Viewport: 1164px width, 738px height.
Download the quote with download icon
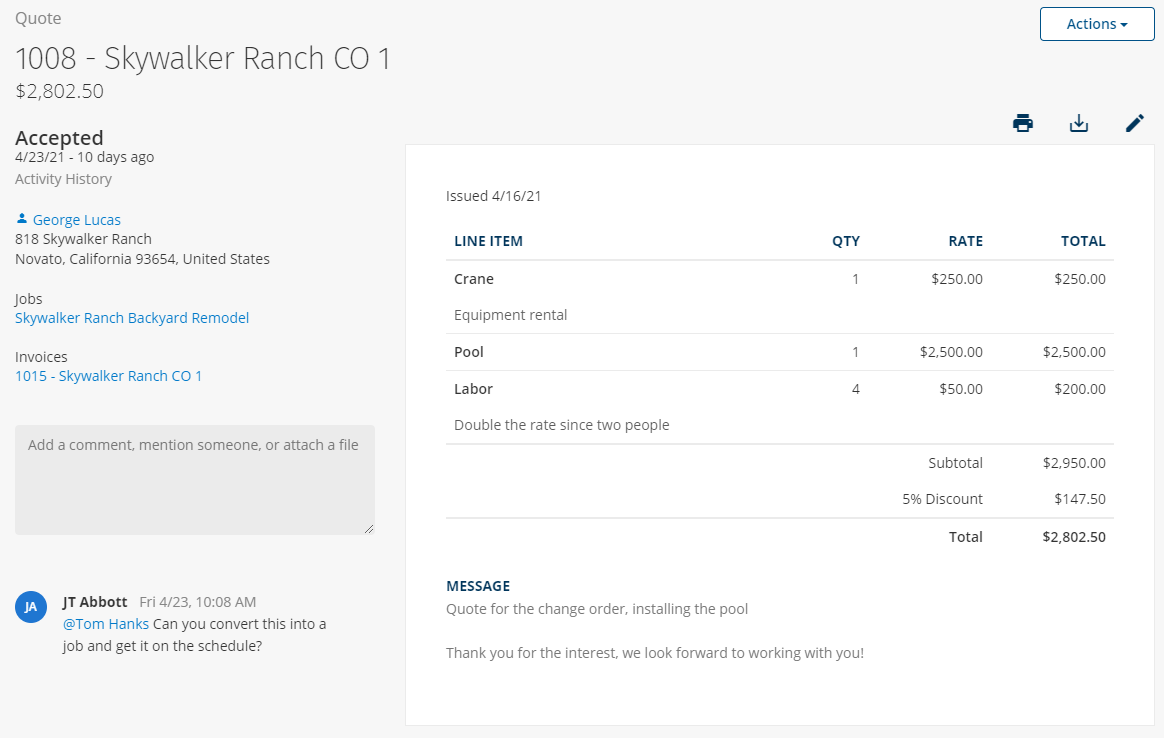pos(1079,123)
